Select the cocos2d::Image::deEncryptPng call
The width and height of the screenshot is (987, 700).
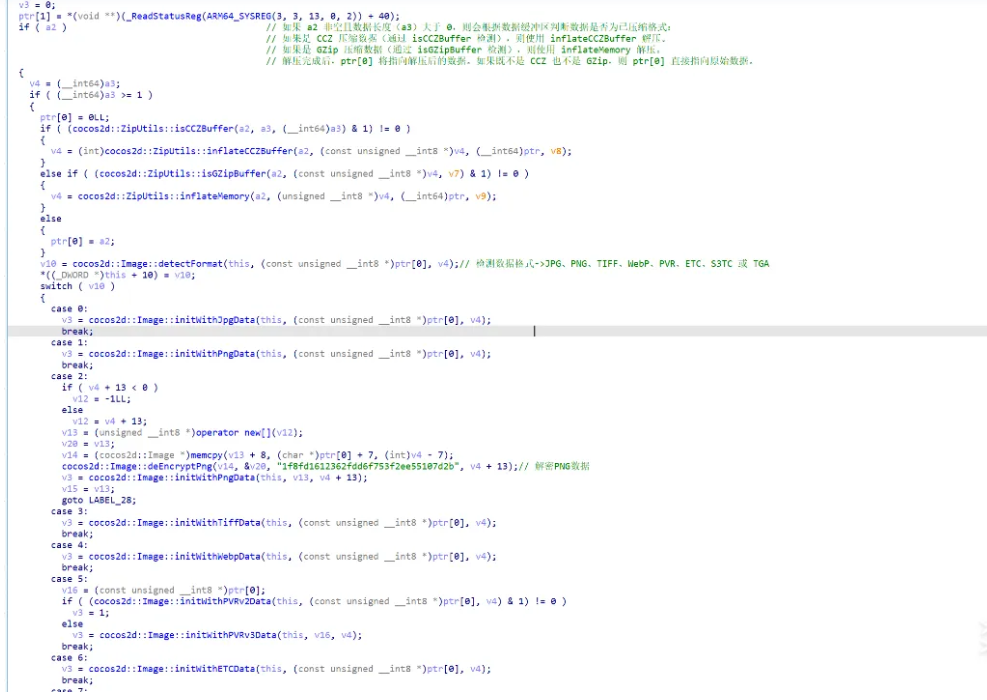click(x=137, y=468)
